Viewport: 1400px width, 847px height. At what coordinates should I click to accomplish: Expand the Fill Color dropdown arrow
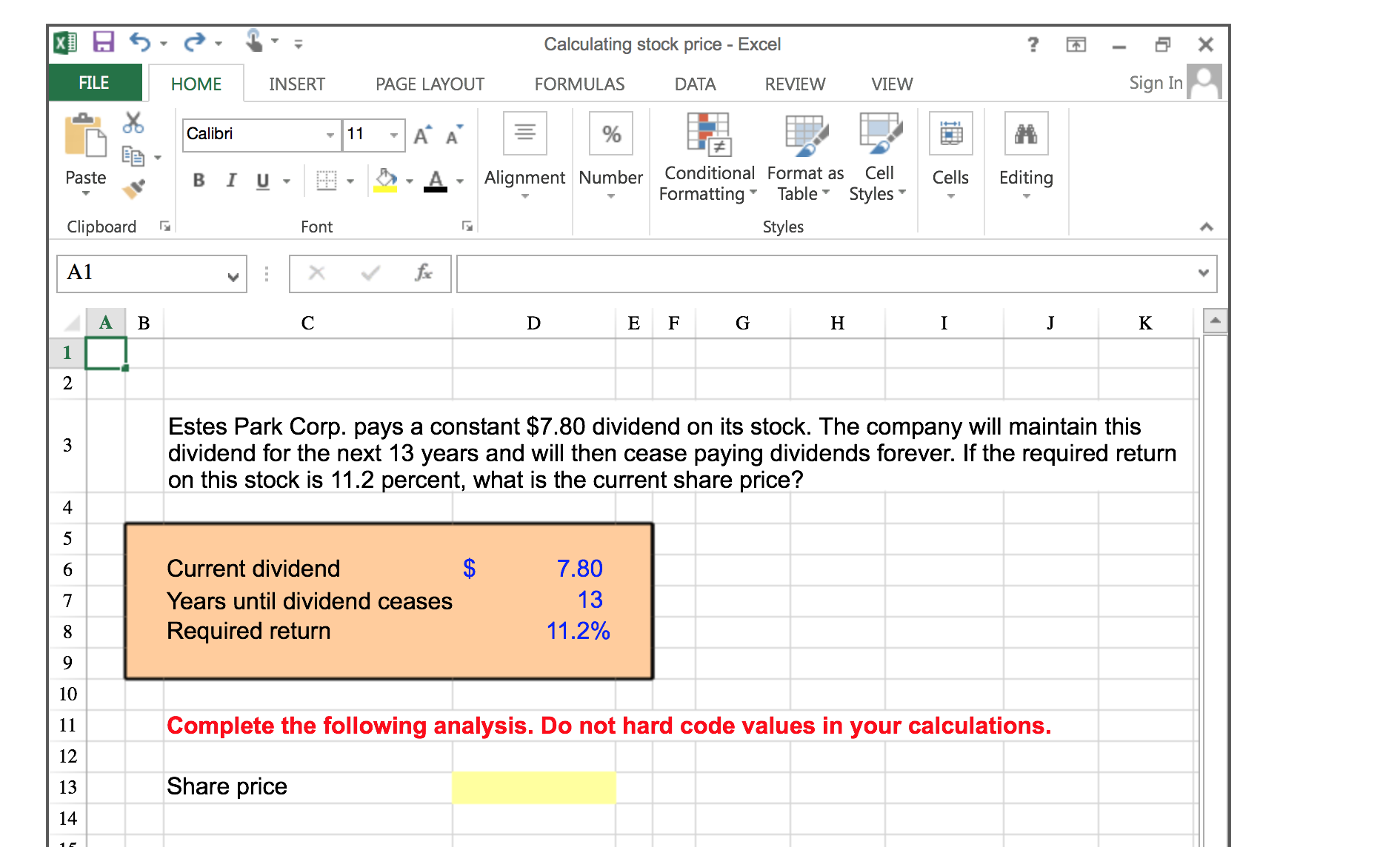[410, 180]
